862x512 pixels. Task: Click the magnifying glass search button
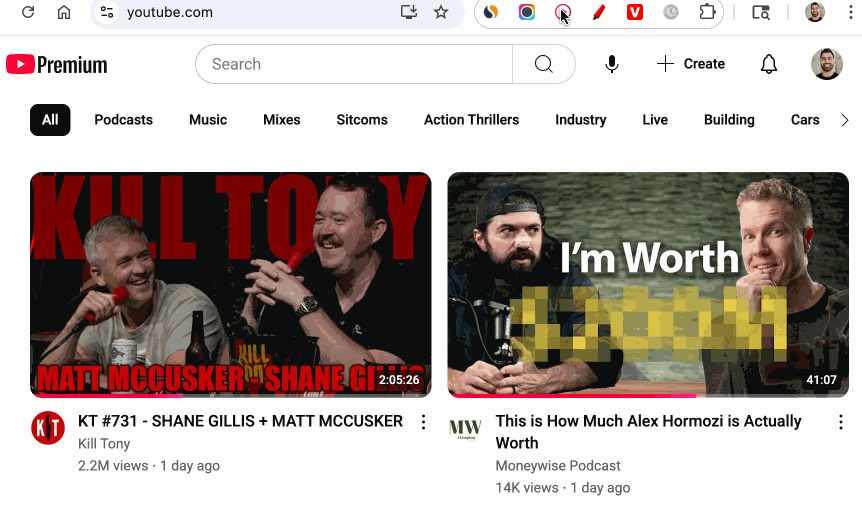(x=544, y=64)
